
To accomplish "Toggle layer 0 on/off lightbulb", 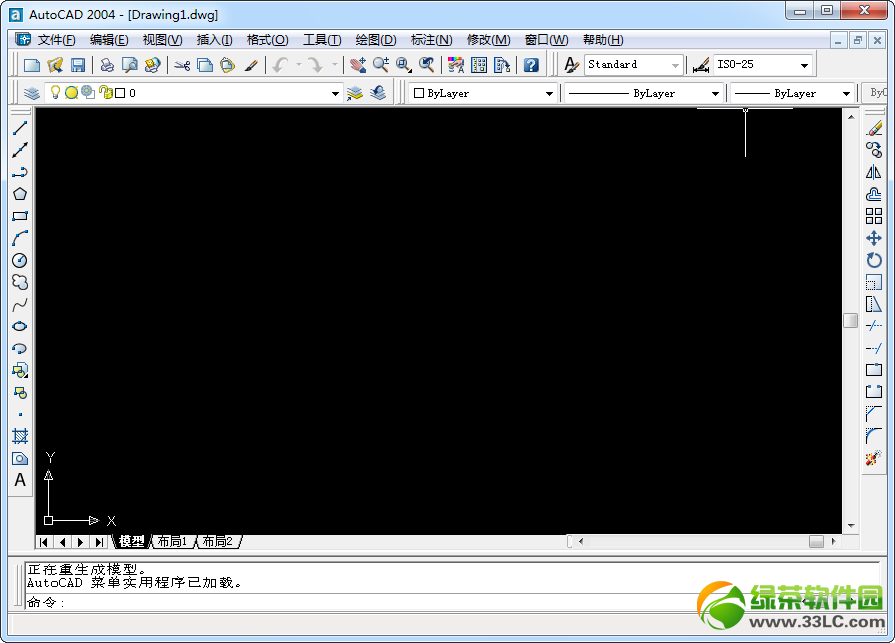I will pos(55,92).
